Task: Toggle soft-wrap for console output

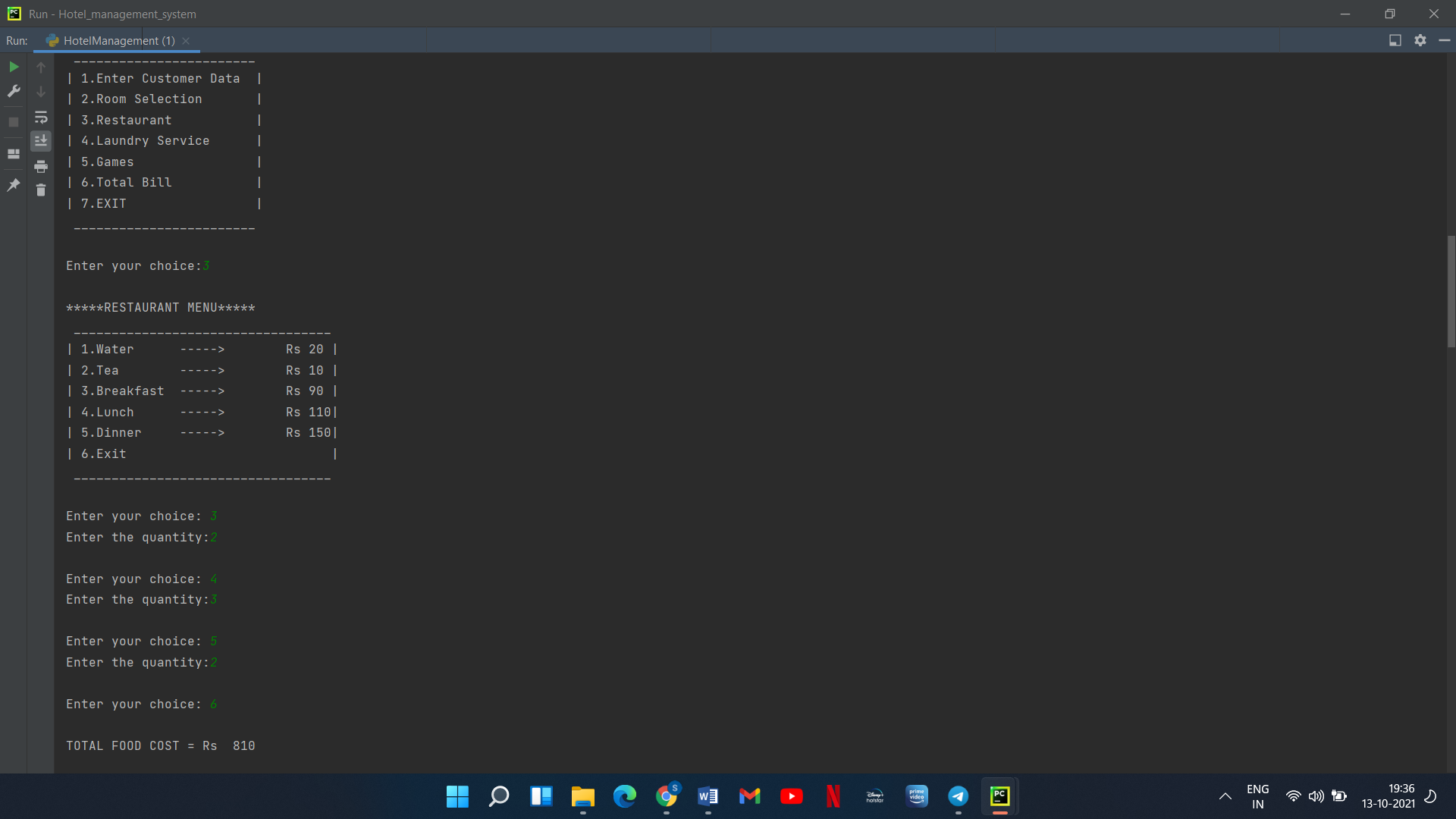Action: tap(41, 117)
